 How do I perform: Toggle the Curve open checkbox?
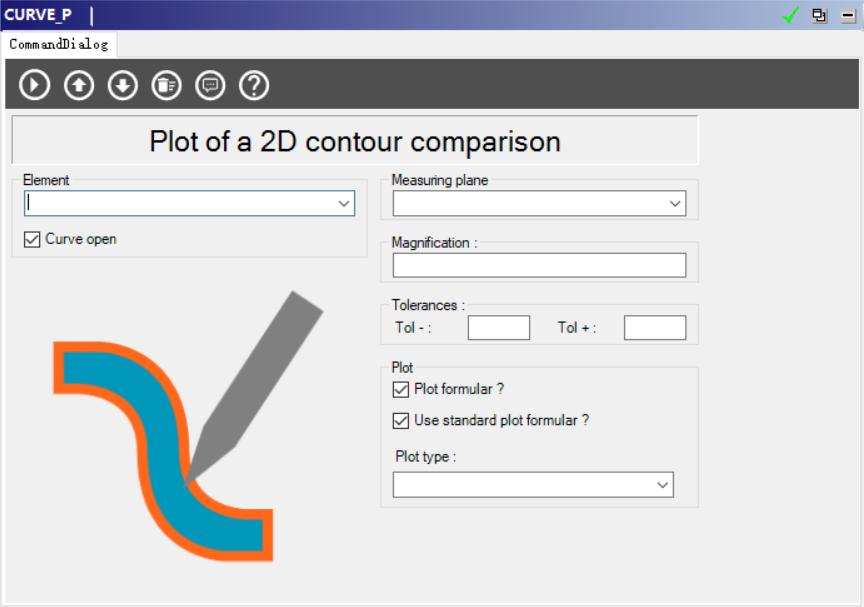(x=32, y=240)
